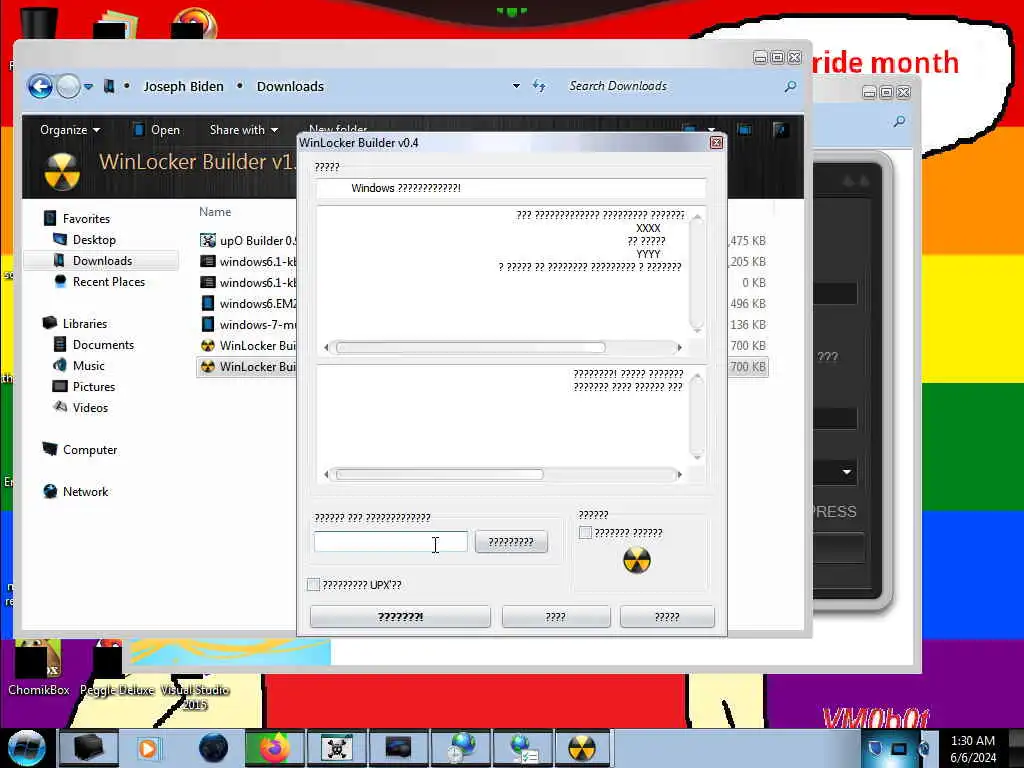The width and height of the screenshot is (1024, 768).
Task: Select the highlighted WinLocker Builder file
Action: coord(248,366)
